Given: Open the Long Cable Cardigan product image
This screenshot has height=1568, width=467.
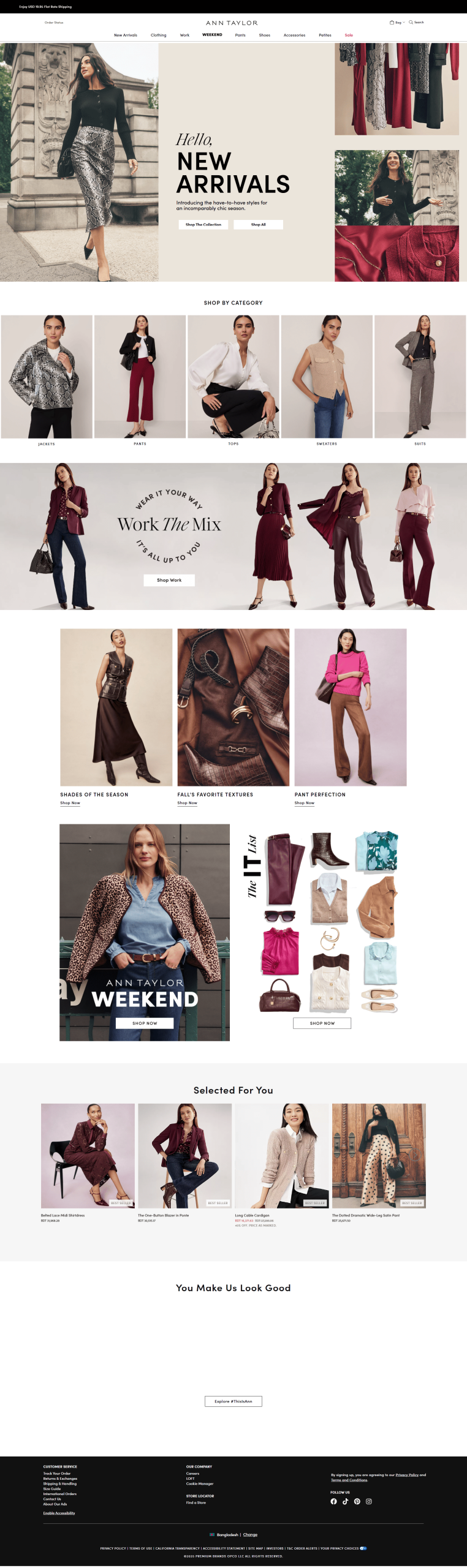Looking at the screenshot, I should pos(282,1156).
